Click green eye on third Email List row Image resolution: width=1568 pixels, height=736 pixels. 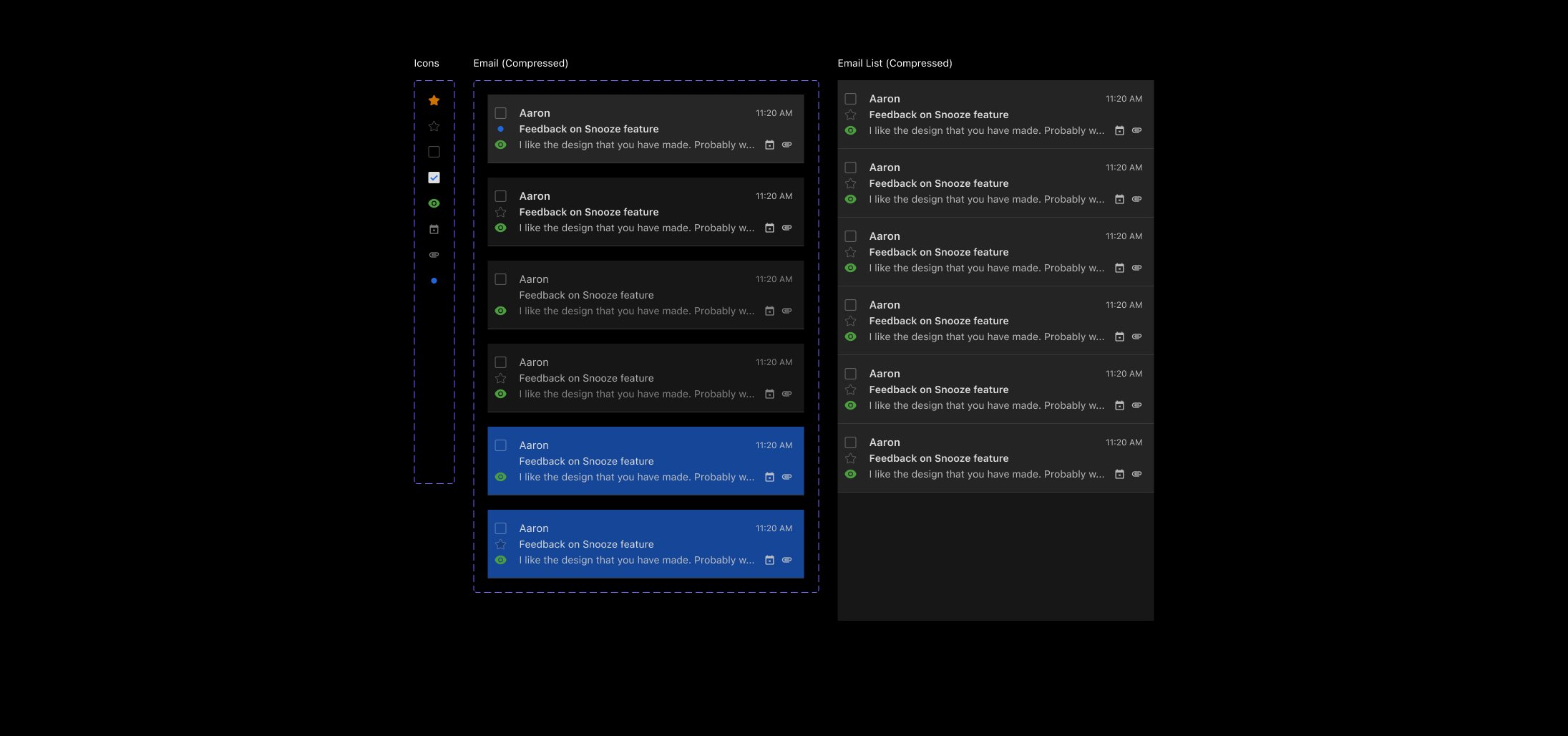coord(850,268)
